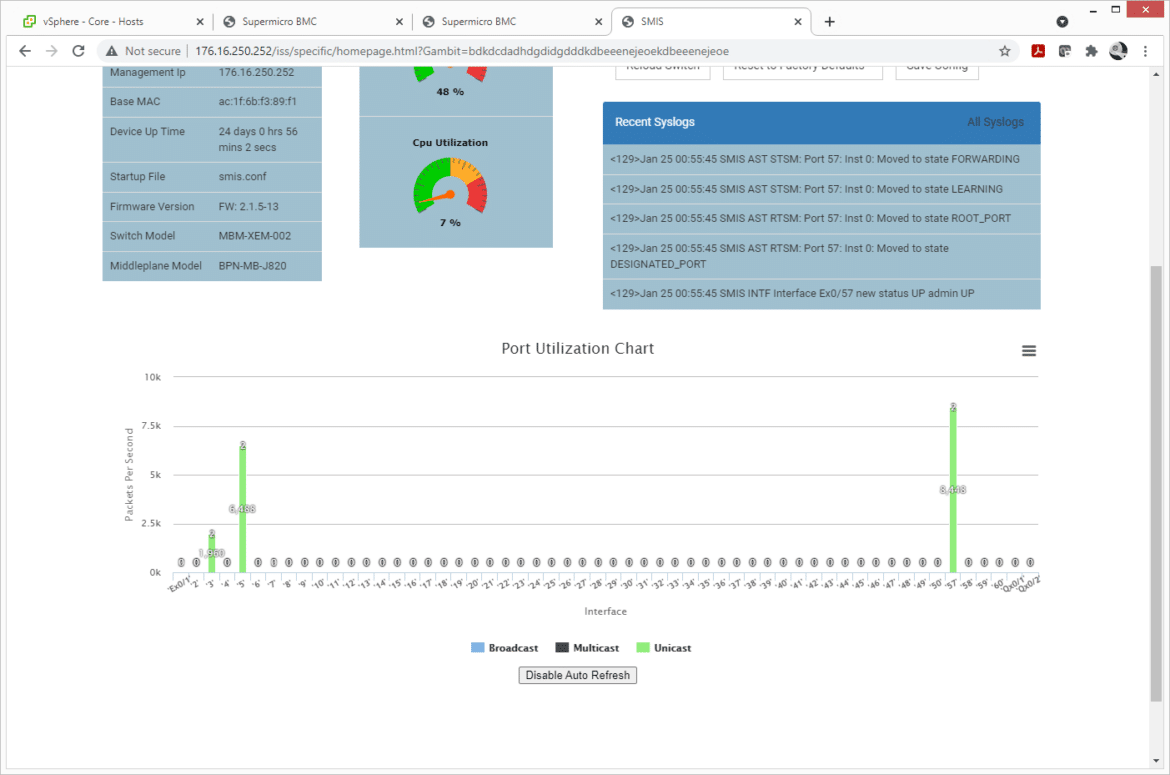Toggle Multicast series in chart legend
The height and width of the screenshot is (775, 1170).
[587, 647]
